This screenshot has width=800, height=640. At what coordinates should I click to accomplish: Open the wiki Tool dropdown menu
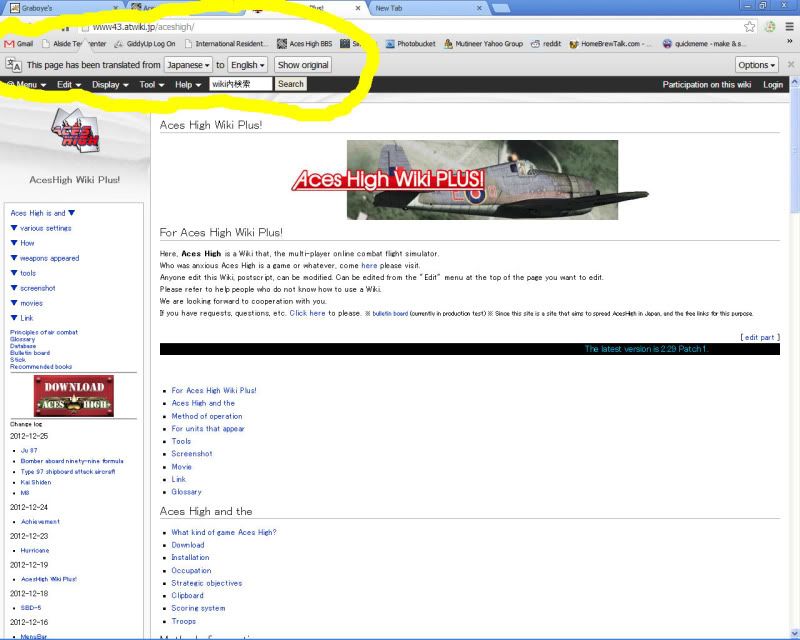[x=152, y=85]
